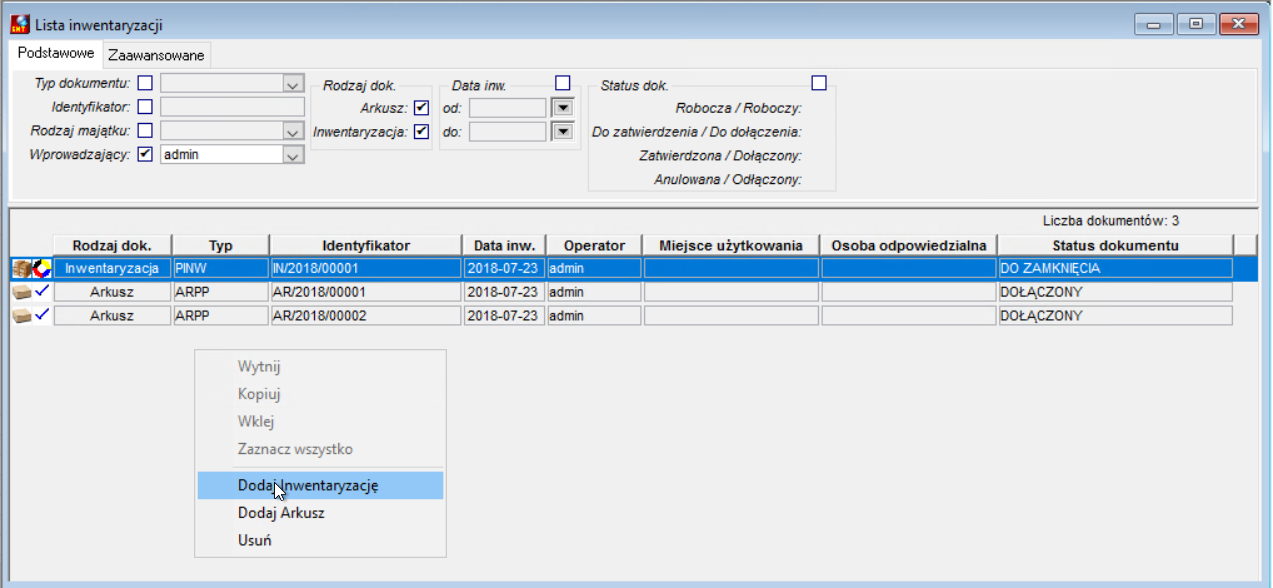The width and height of the screenshot is (1273, 588).
Task: Enable the Typ dokumentu filter checkbox
Action: tap(145, 82)
